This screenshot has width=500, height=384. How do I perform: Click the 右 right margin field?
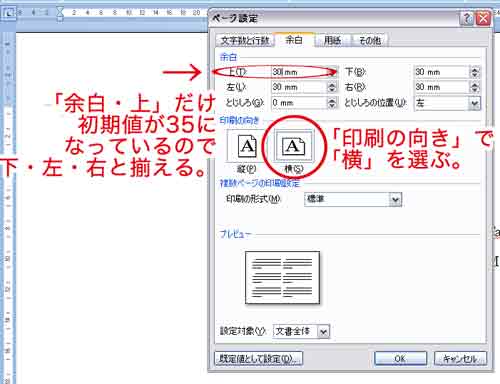[x=442, y=87]
